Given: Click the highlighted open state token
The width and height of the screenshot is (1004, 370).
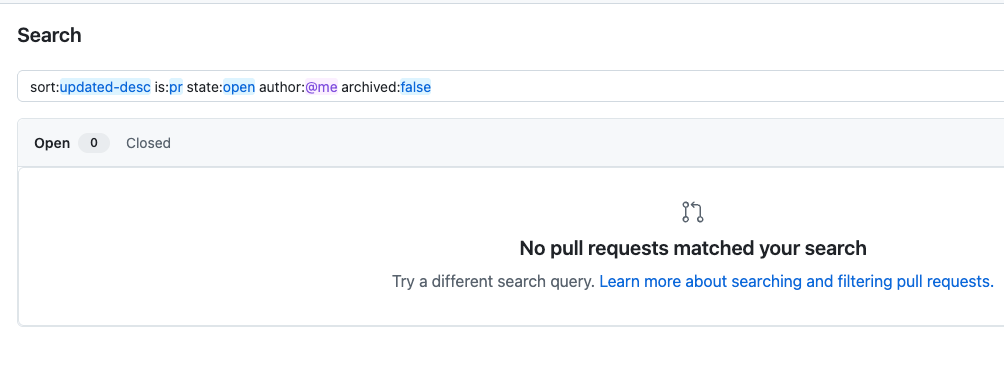Looking at the screenshot, I should pos(239,87).
